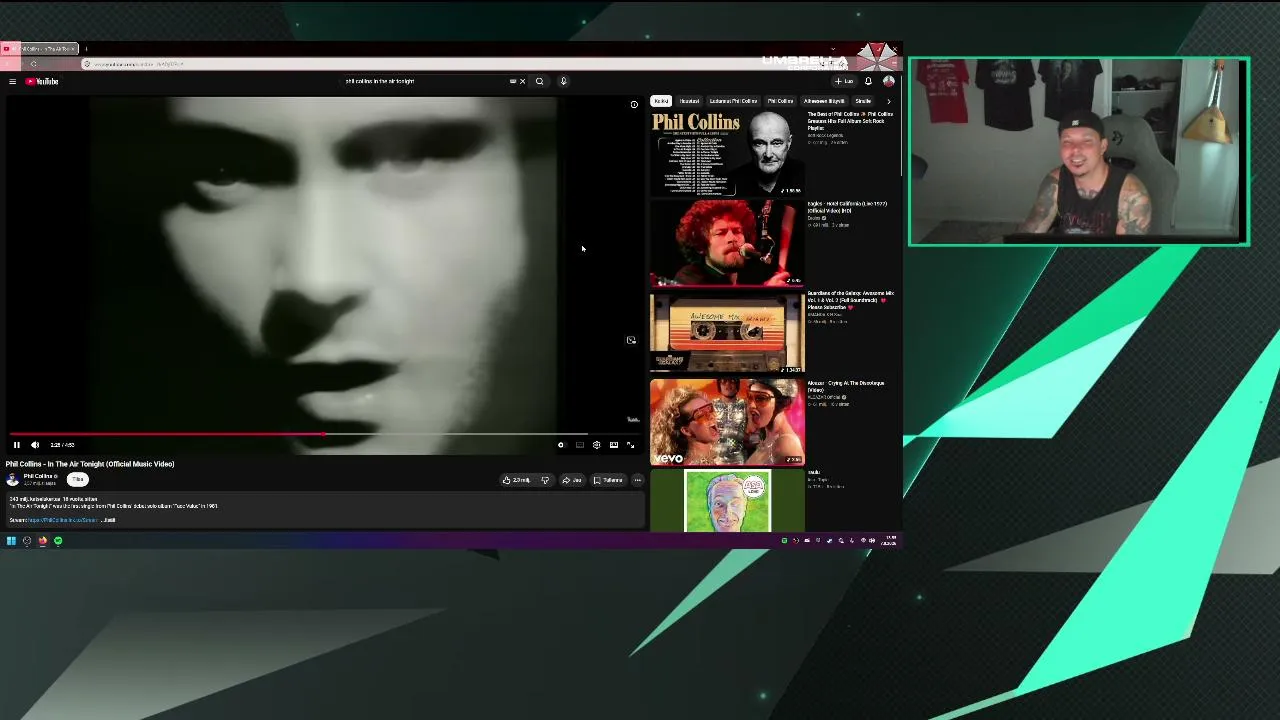Click the video title below the player
This screenshot has height=720, width=1280.
click(90, 464)
